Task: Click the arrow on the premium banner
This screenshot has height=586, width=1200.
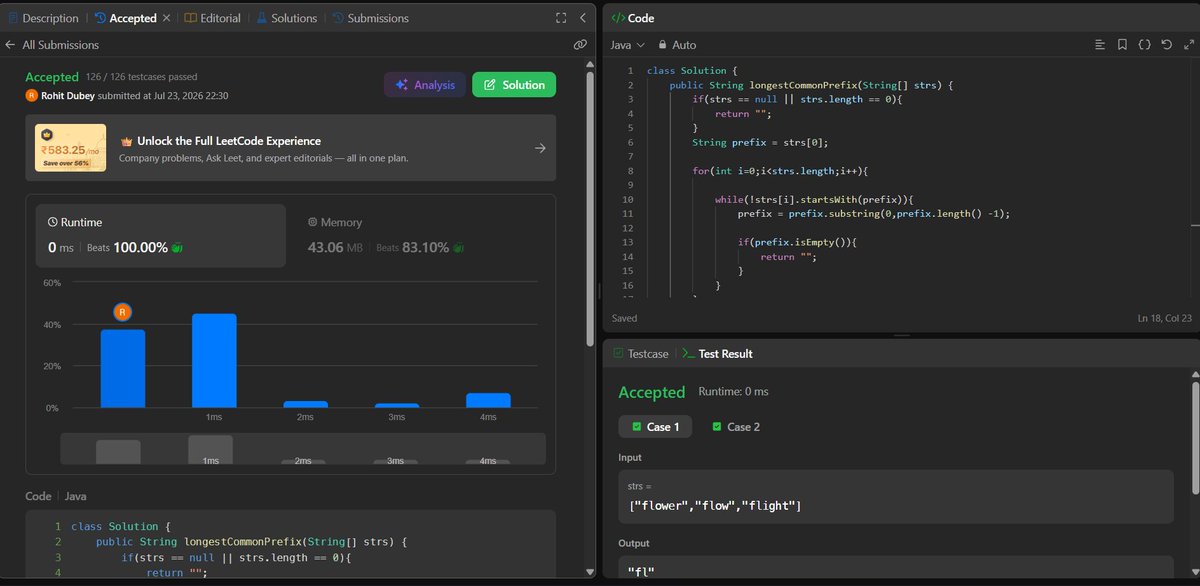Action: pos(540,148)
